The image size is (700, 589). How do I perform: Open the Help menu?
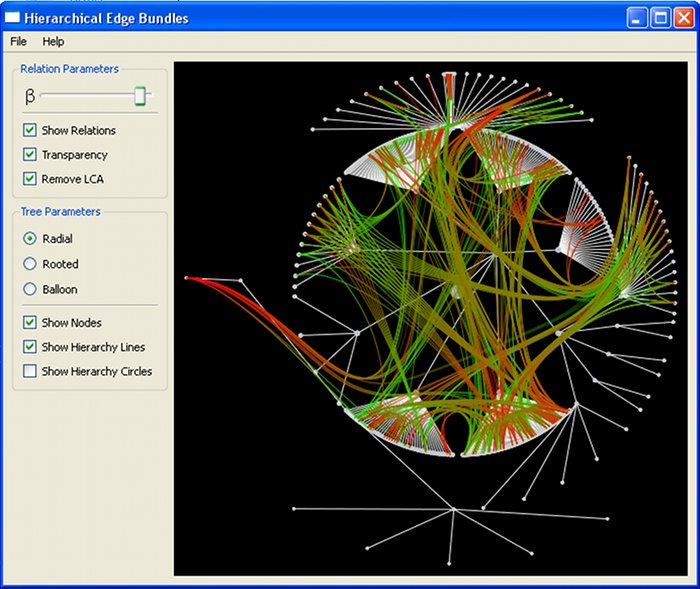[x=53, y=41]
